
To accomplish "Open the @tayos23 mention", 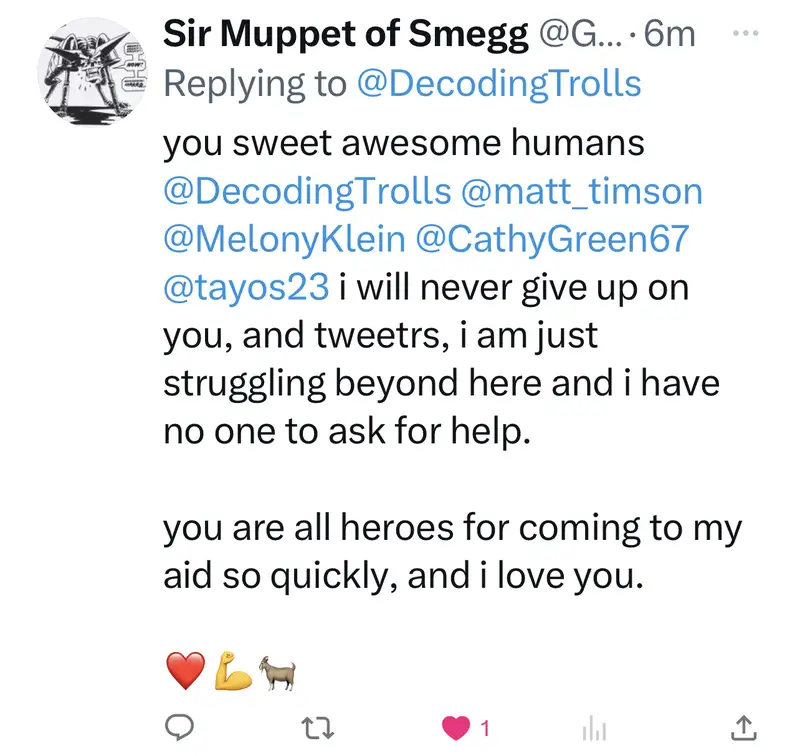I will click(245, 287).
